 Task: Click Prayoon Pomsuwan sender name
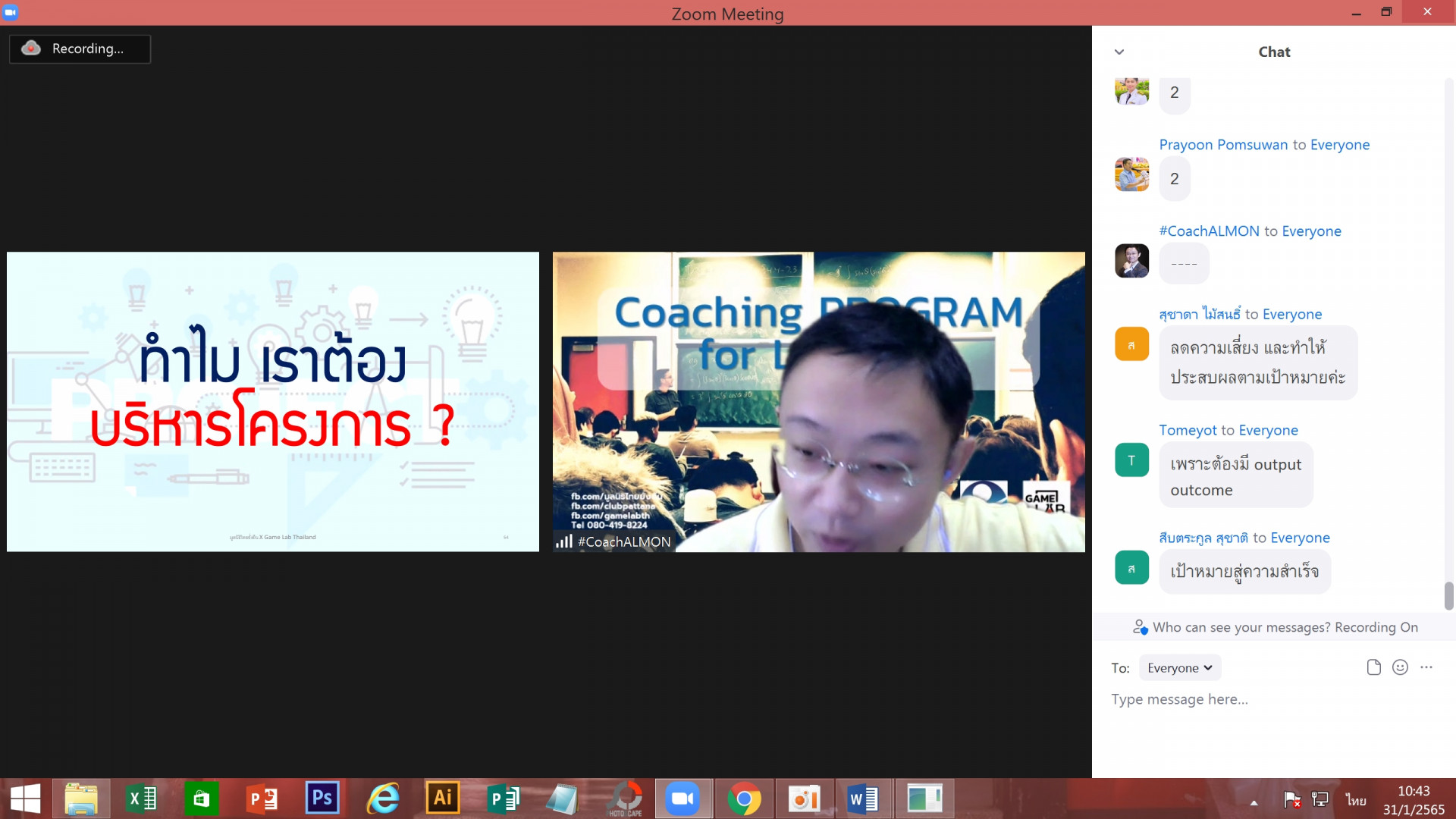point(1222,145)
